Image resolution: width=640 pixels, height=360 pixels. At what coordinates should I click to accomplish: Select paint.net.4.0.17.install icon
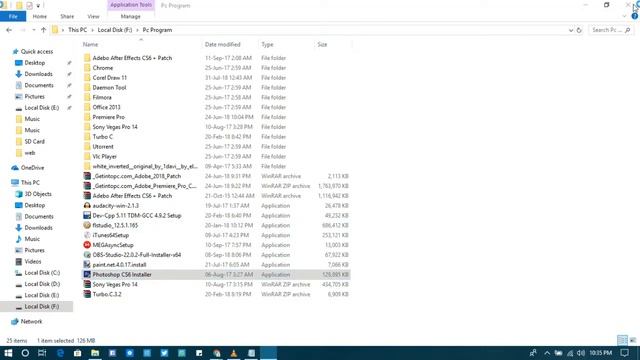(x=87, y=264)
